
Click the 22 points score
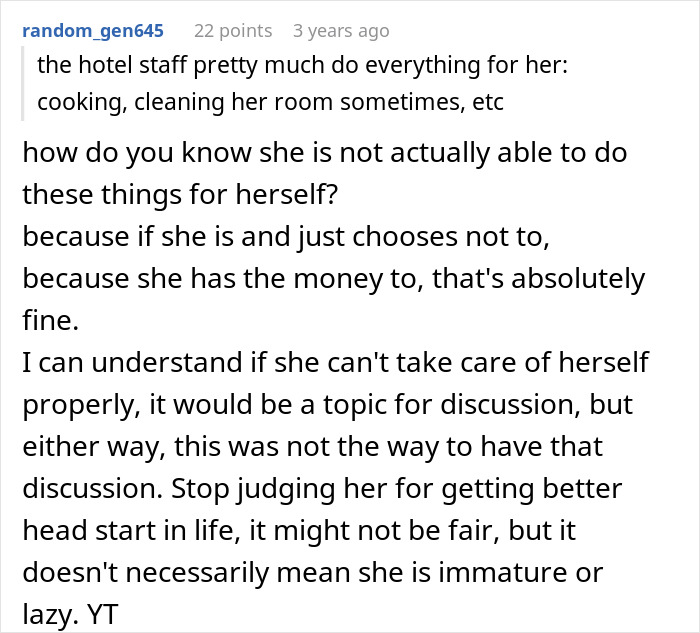(x=233, y=31)
